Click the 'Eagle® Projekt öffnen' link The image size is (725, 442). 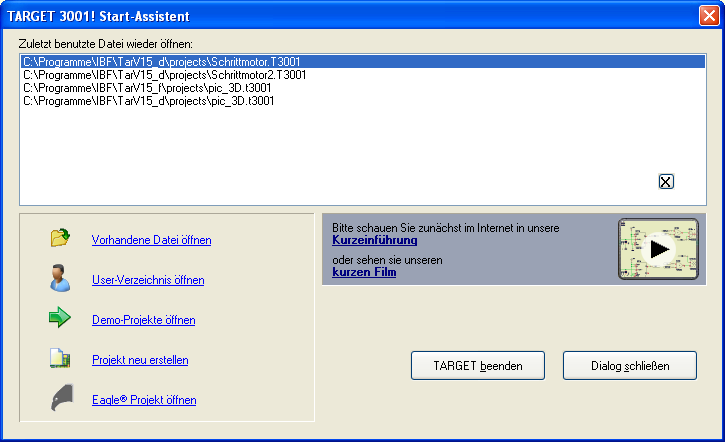(x=144, y=400)
